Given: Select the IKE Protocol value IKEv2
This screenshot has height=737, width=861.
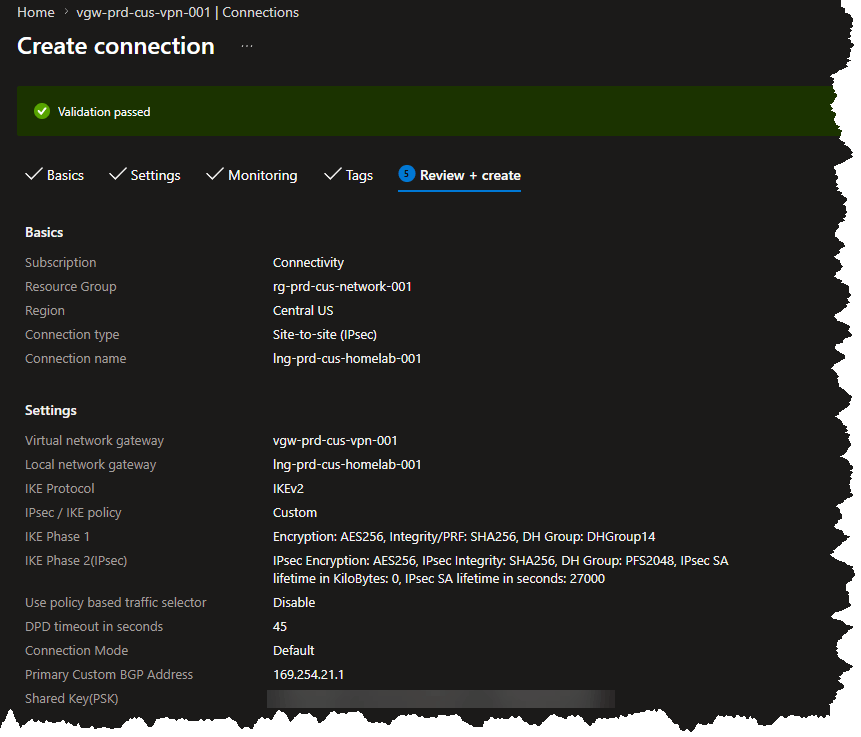Looking at the screenshot, I should tap(288, 489).
